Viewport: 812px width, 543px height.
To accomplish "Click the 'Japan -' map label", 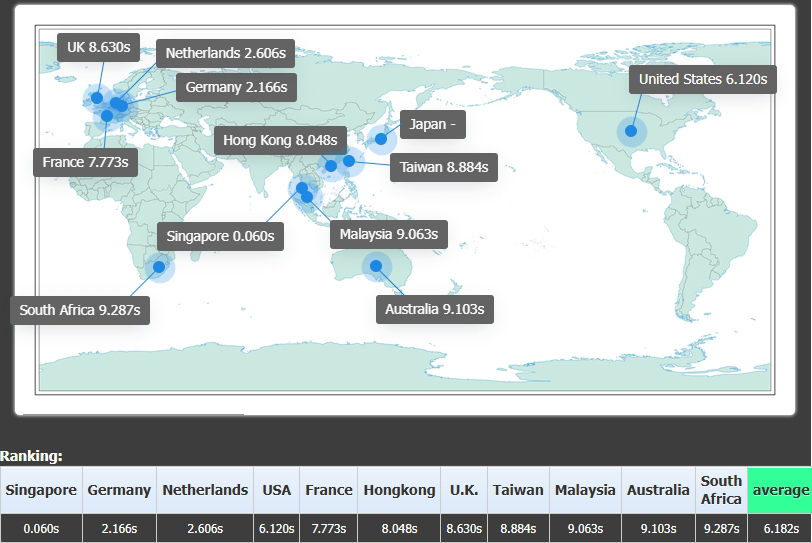I will (x=432, y=125).
